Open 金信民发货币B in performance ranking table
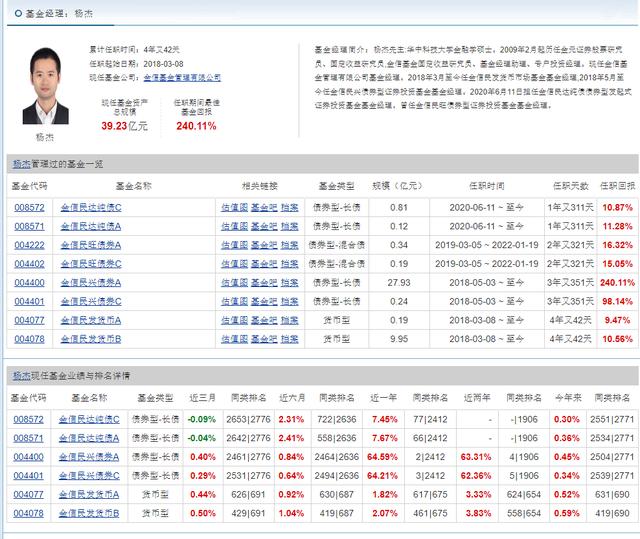This screenshot has height=539, width=640. 89,513
